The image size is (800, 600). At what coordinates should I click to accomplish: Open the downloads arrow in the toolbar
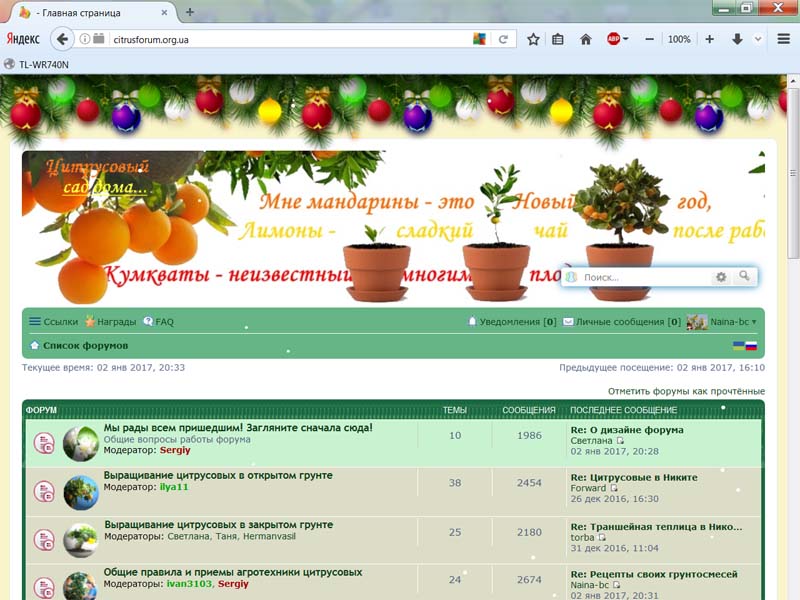tap(737, 39)
